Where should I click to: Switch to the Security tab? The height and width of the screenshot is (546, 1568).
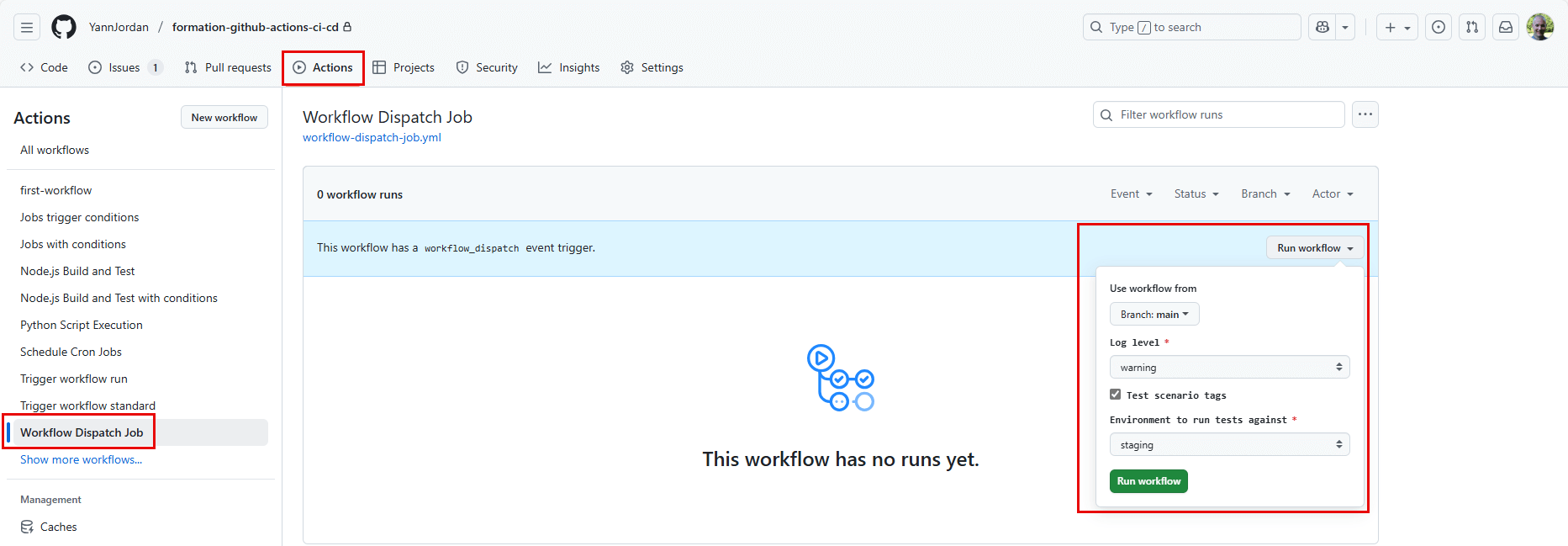coord(487,67)
